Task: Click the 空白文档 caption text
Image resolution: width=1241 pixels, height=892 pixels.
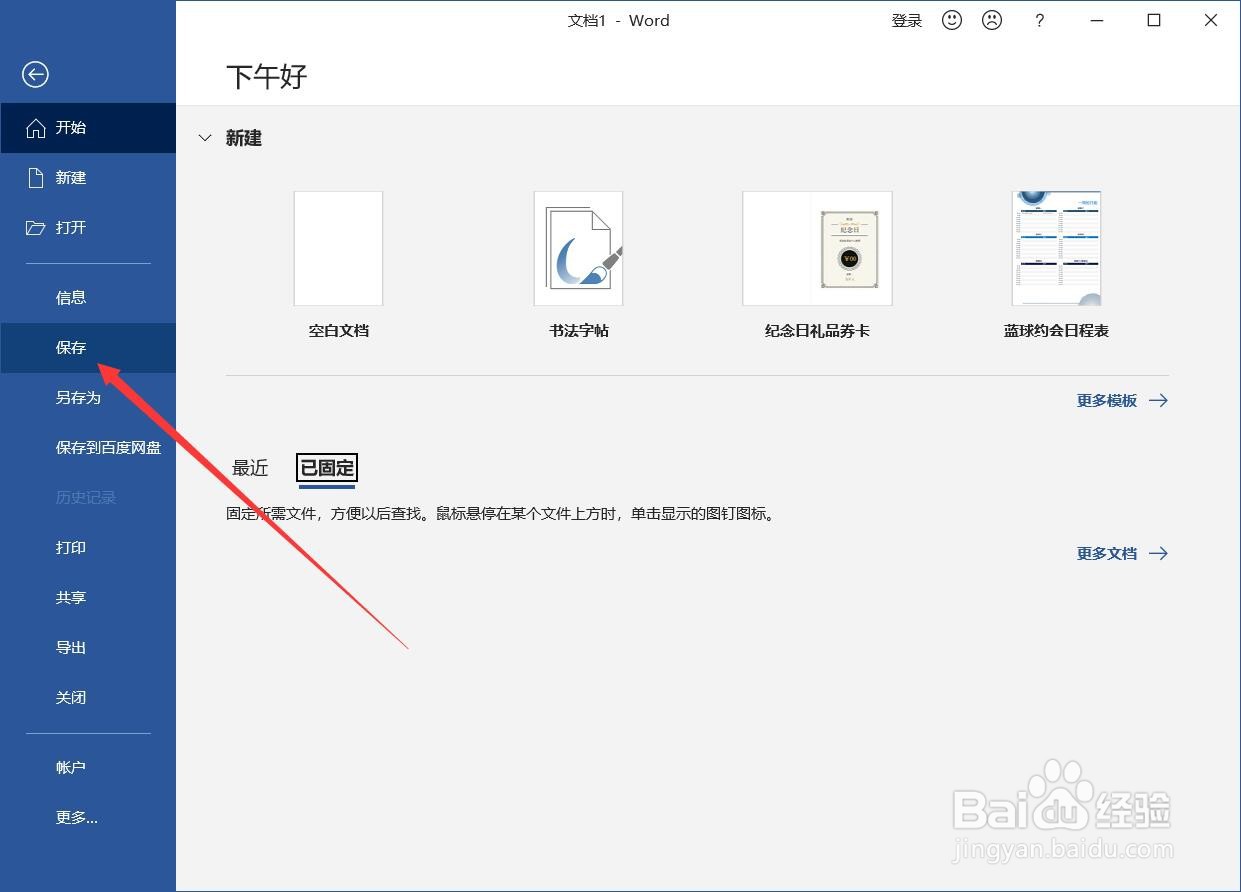Action: 339,330
